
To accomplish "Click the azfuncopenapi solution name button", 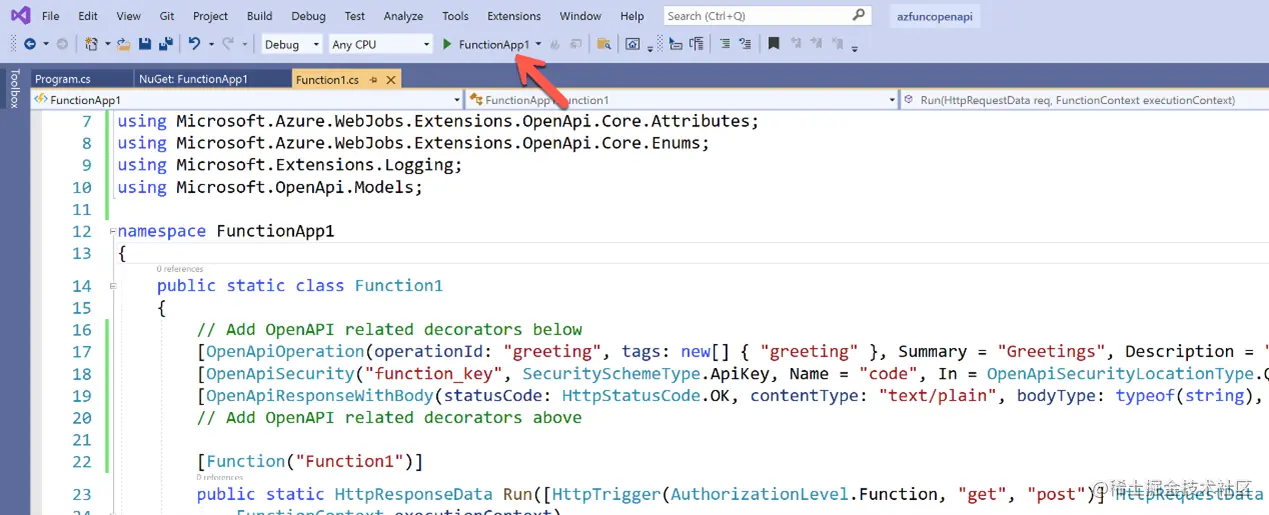I will pos(935,16).
